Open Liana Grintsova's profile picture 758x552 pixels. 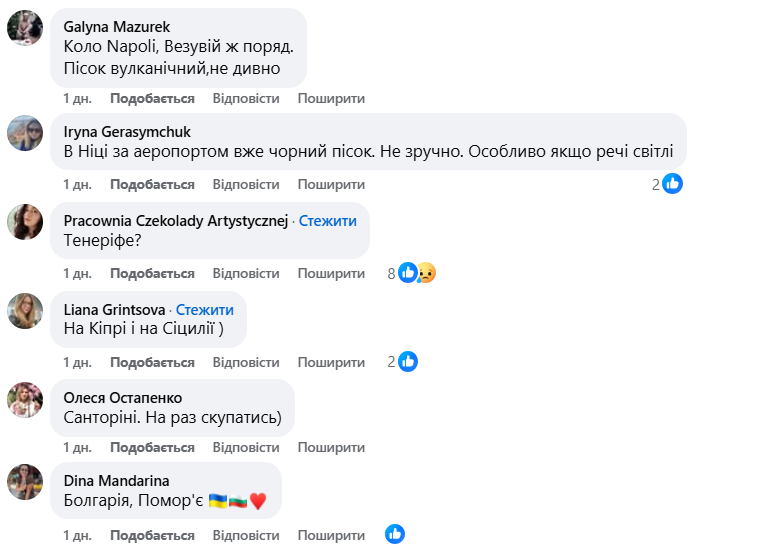point(25,311)
